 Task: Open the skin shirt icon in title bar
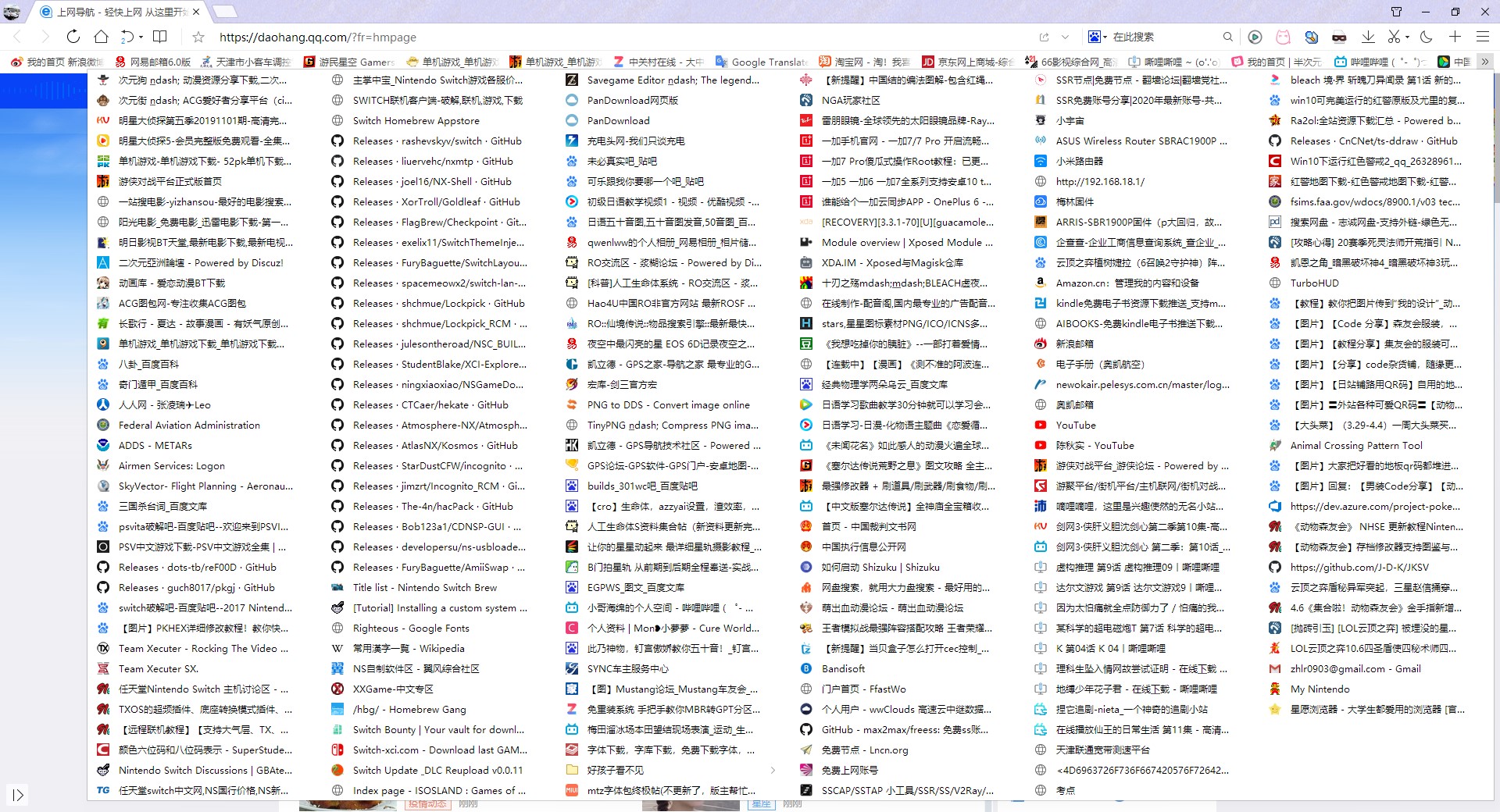coord(1396,12)
